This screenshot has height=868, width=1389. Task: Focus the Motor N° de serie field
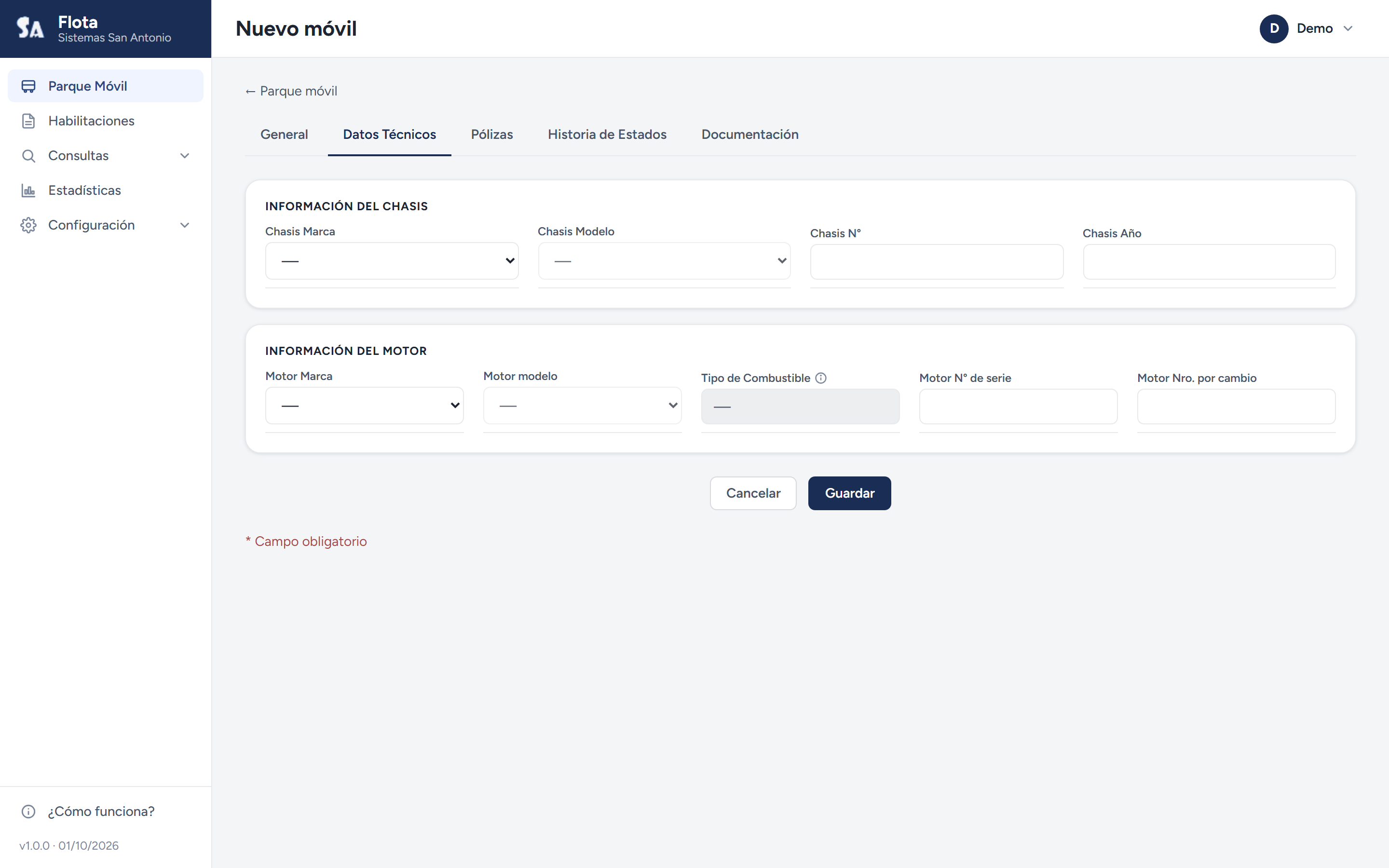[1018, 407]
